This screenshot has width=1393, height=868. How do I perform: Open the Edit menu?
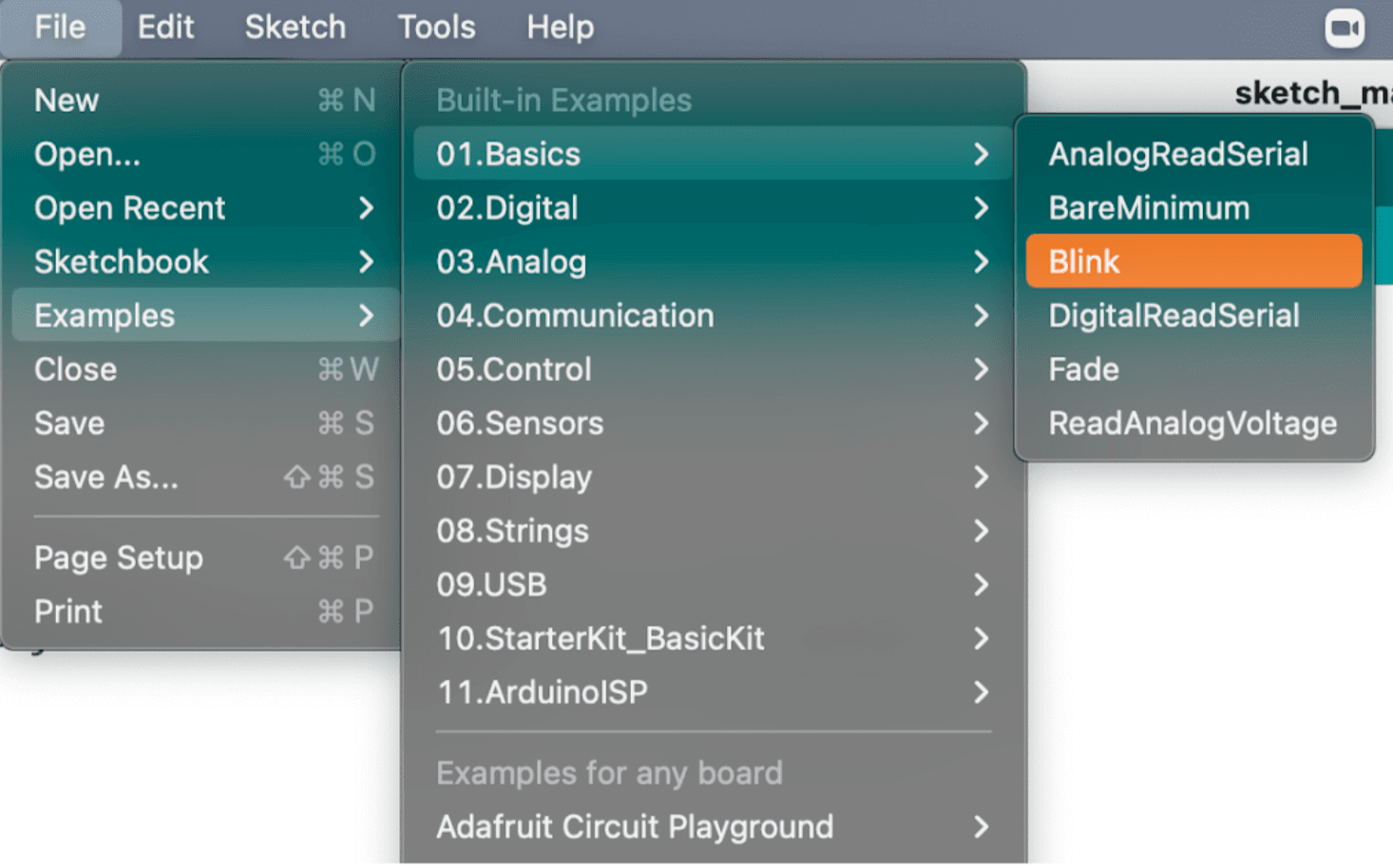[x=165, y=28]
